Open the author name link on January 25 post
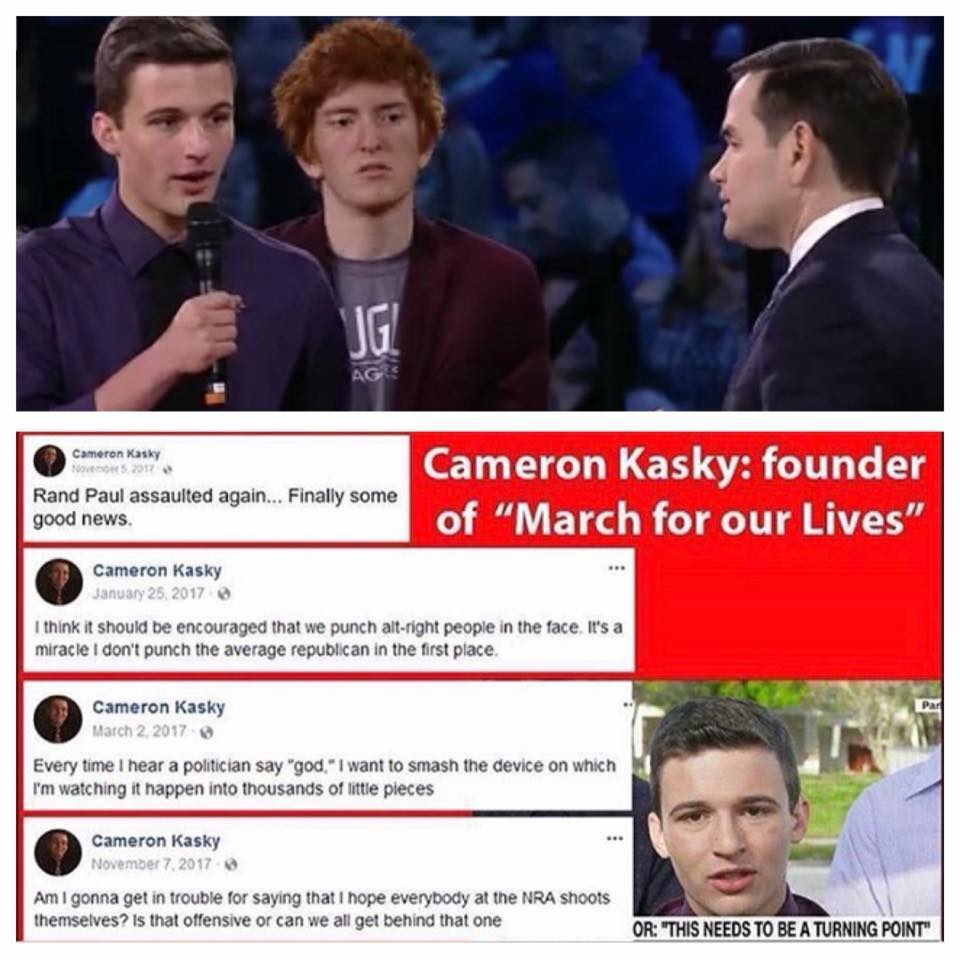The image size is (960, 960). [x=157, y=570]
